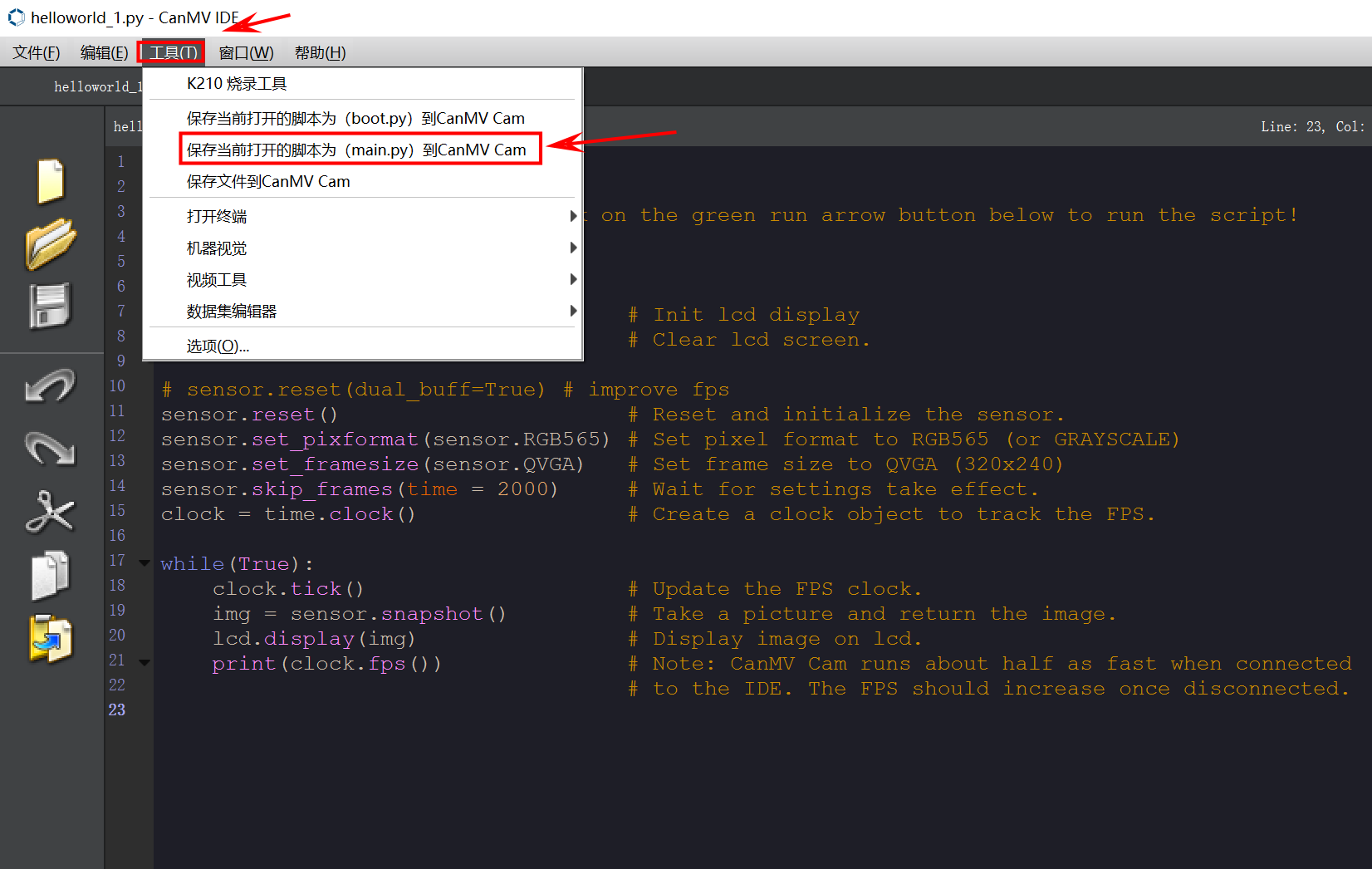
Task: Switch to the helloworld_1 editor tab
Action: pos(98,86)
